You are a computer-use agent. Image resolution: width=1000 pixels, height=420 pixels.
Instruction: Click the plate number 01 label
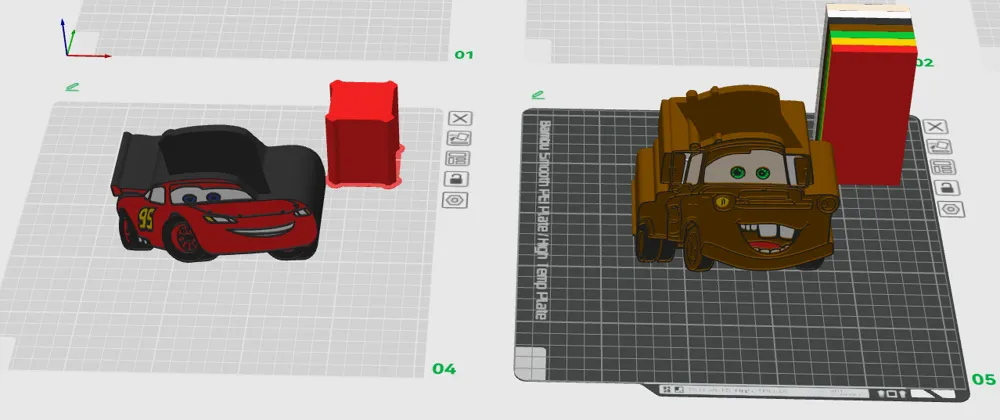coord(464,55)
